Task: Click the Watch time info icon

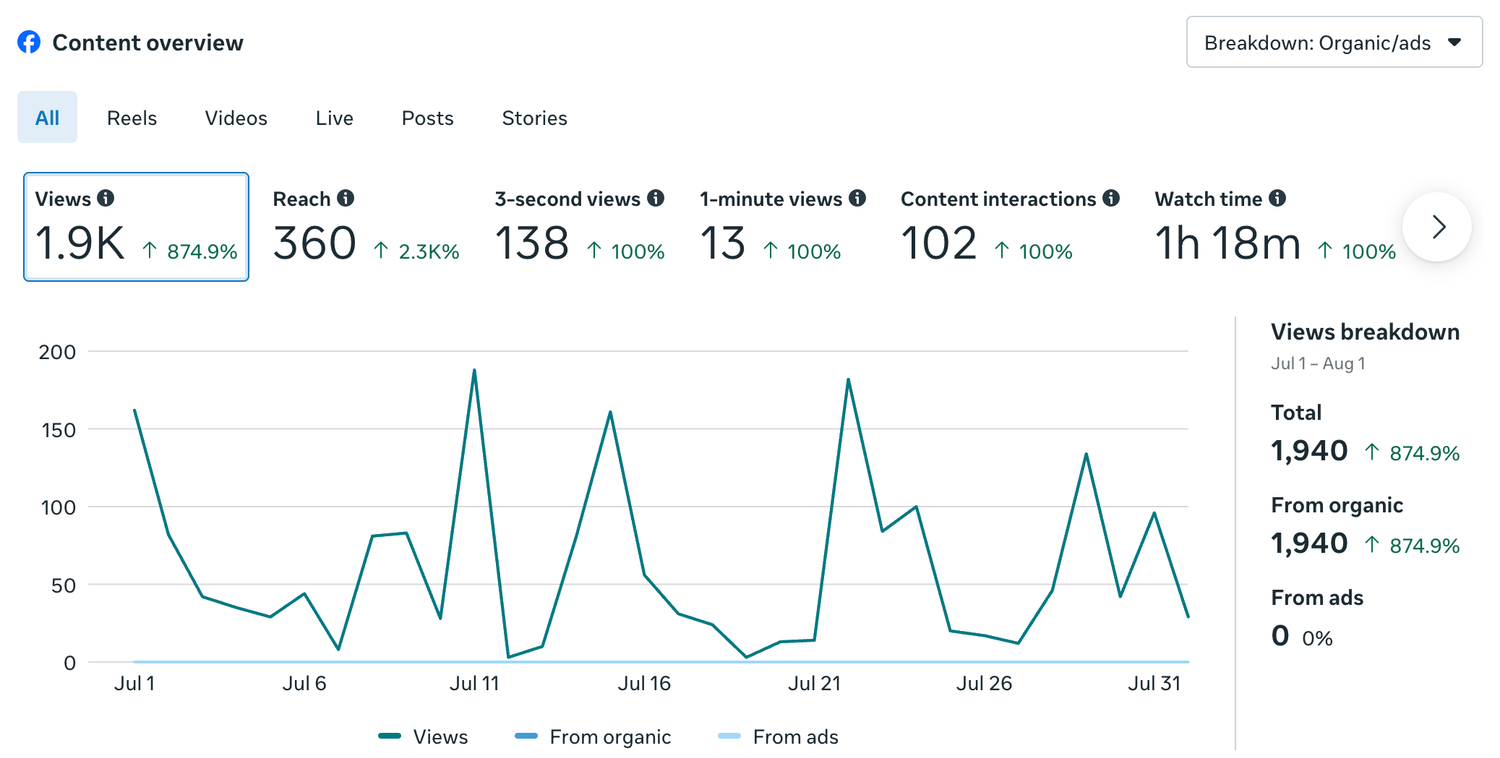Action: click(1277, 198)
